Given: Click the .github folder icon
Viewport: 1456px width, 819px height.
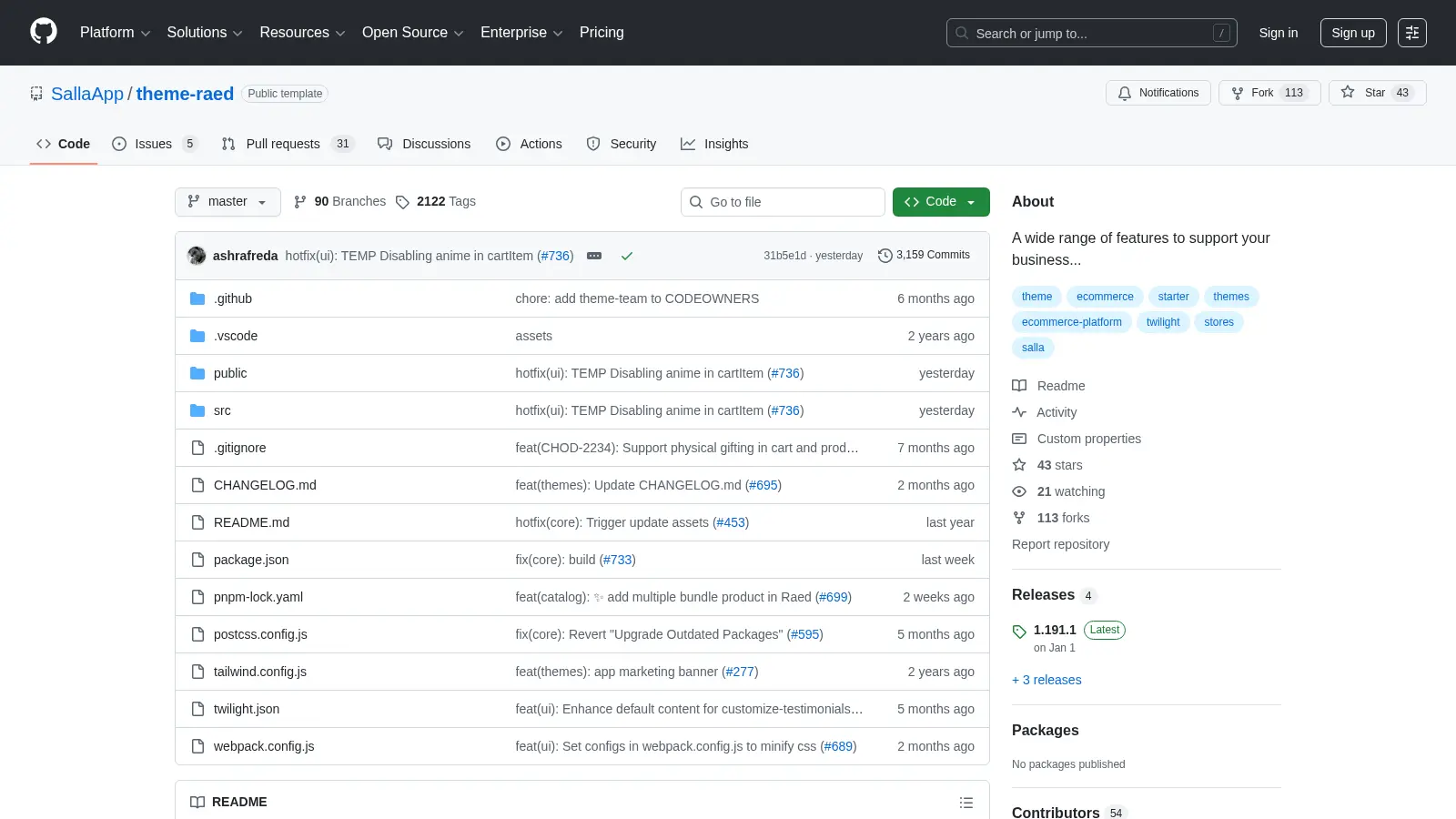Looking at the screenshot, I should [x=197, y=298].
